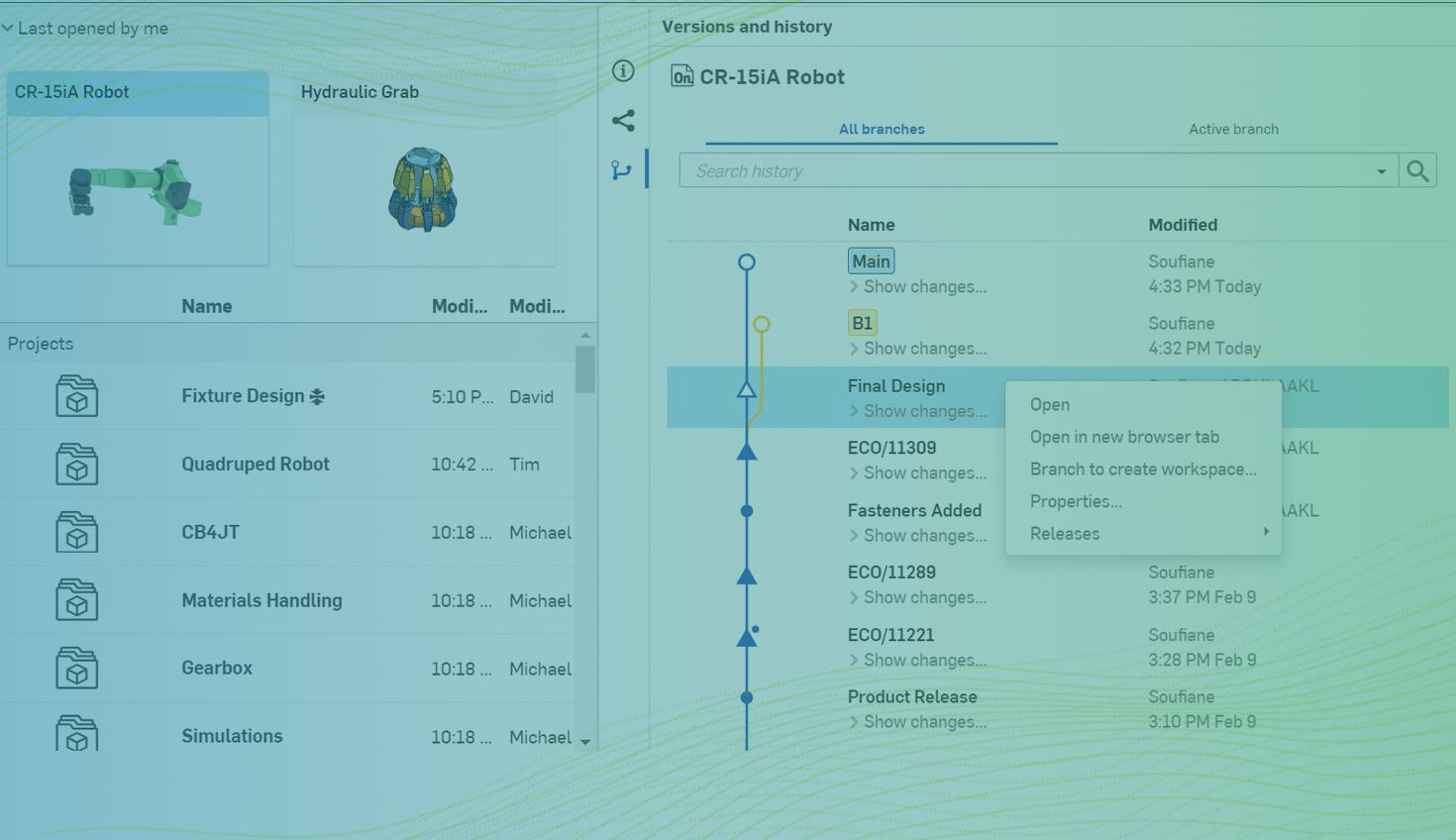Screen dimensions: 1456x840
Task: Open the share document icon
Action: pyautogui.click(x=623, y=121)
